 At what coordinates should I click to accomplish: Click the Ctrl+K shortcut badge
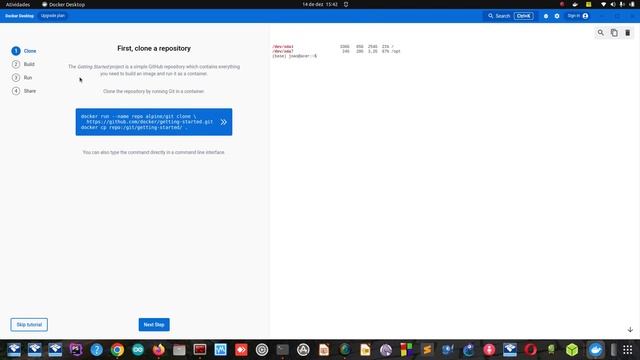click(x=524, y=16)
